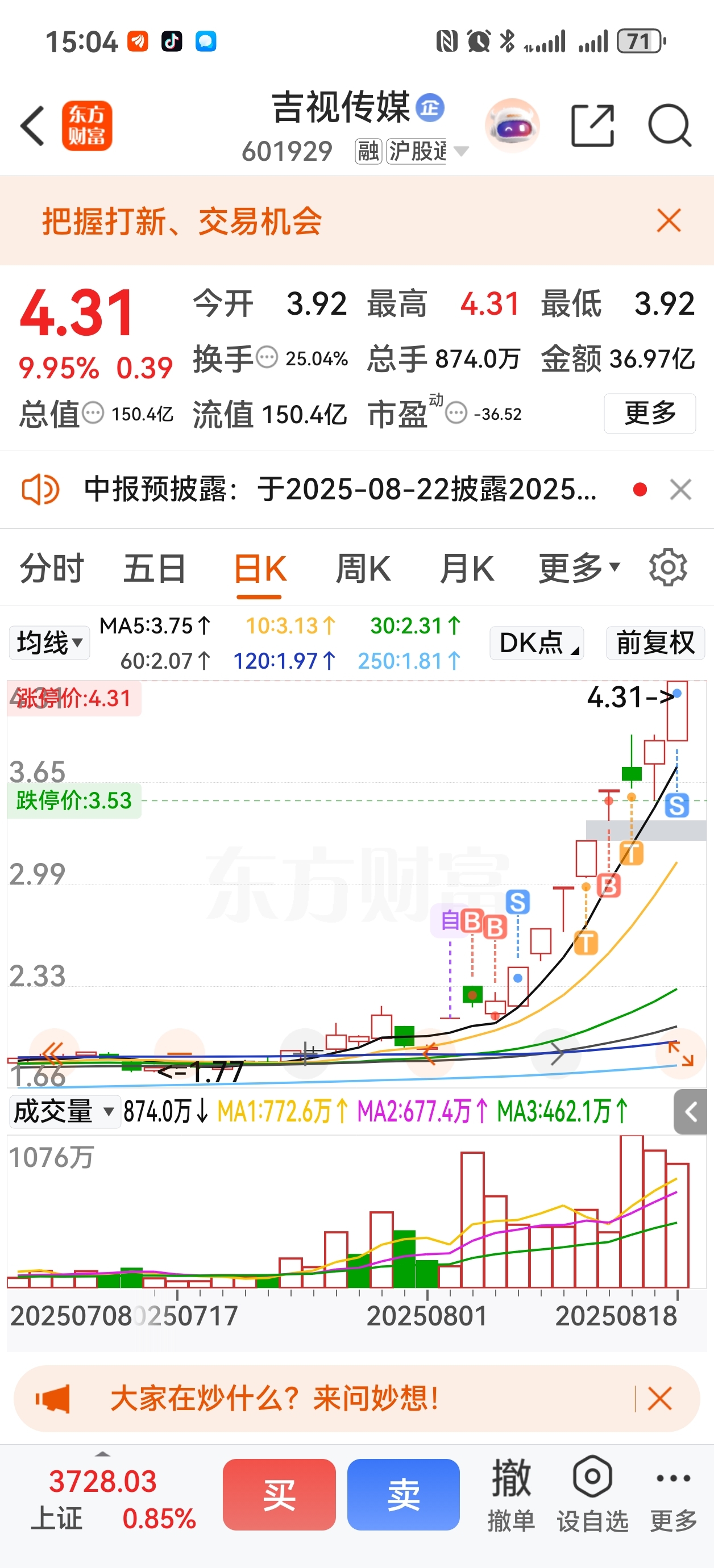Dismiss the 中报预披露 notice
Image resolution: width=714 pixels, height=1568 pixels.
[680, 489]
